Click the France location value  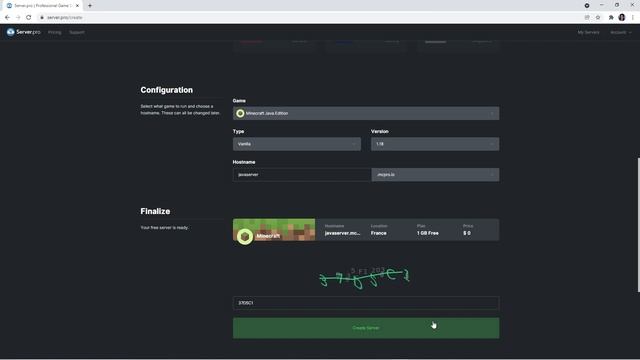pos(378,233)
